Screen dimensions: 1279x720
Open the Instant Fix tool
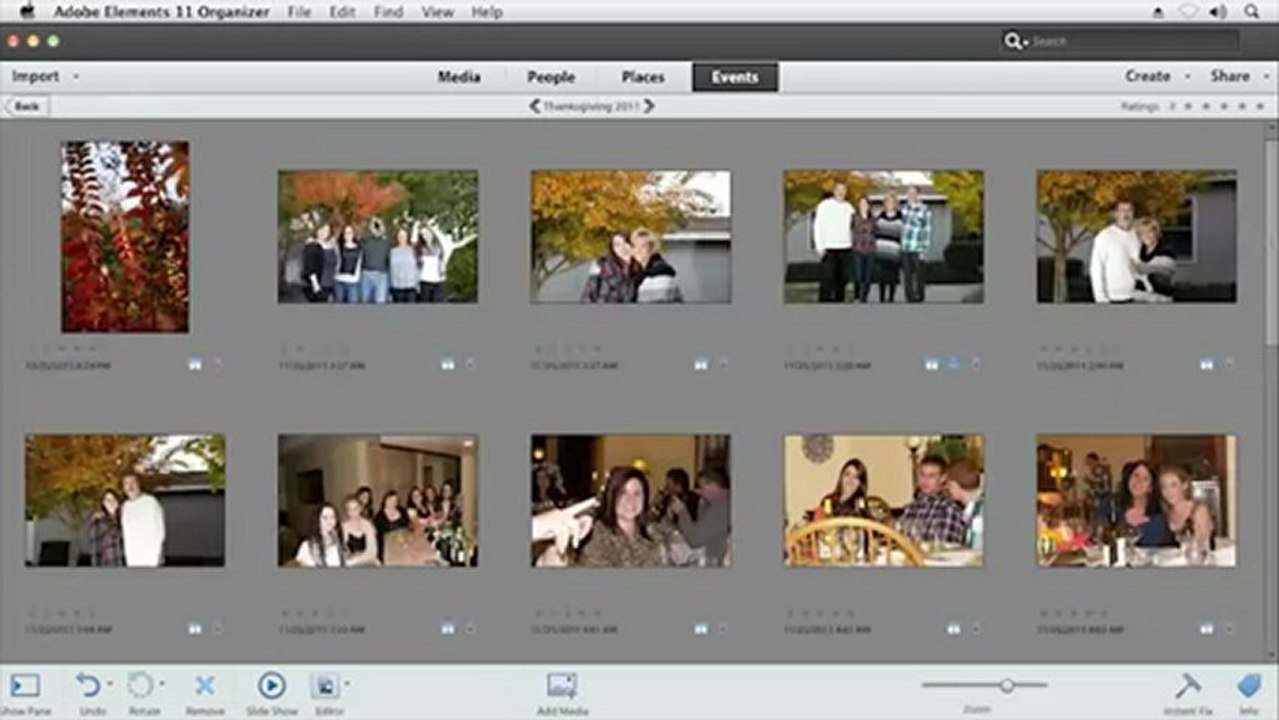(1188, 685)
